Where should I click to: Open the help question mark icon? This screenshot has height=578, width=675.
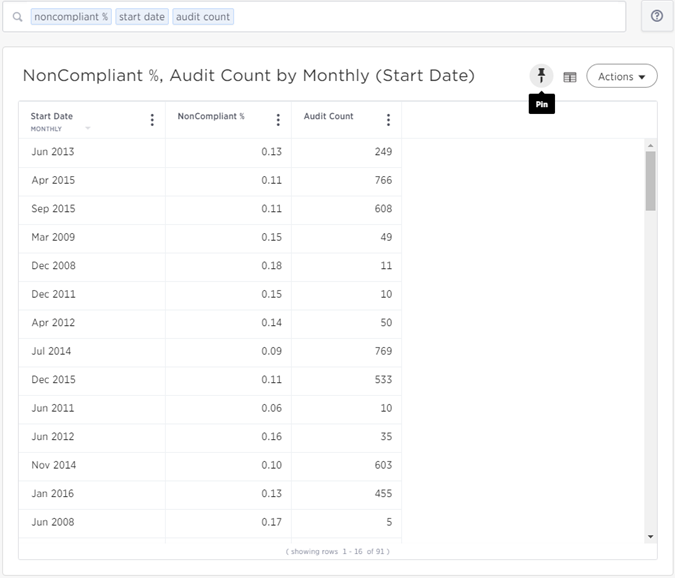point(656,16)
